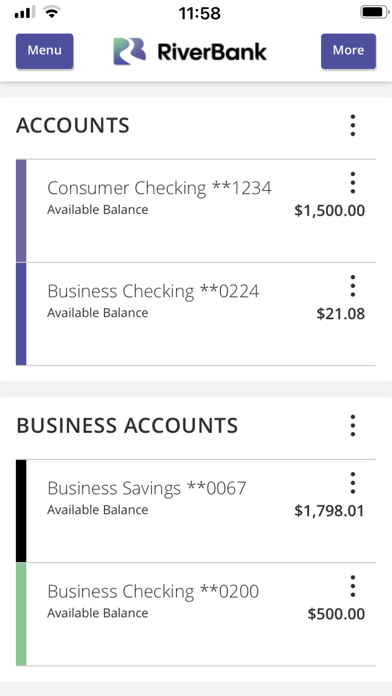Tap the BUSINESS ACCOUNTS heading
392x696 pixels.
127,426
